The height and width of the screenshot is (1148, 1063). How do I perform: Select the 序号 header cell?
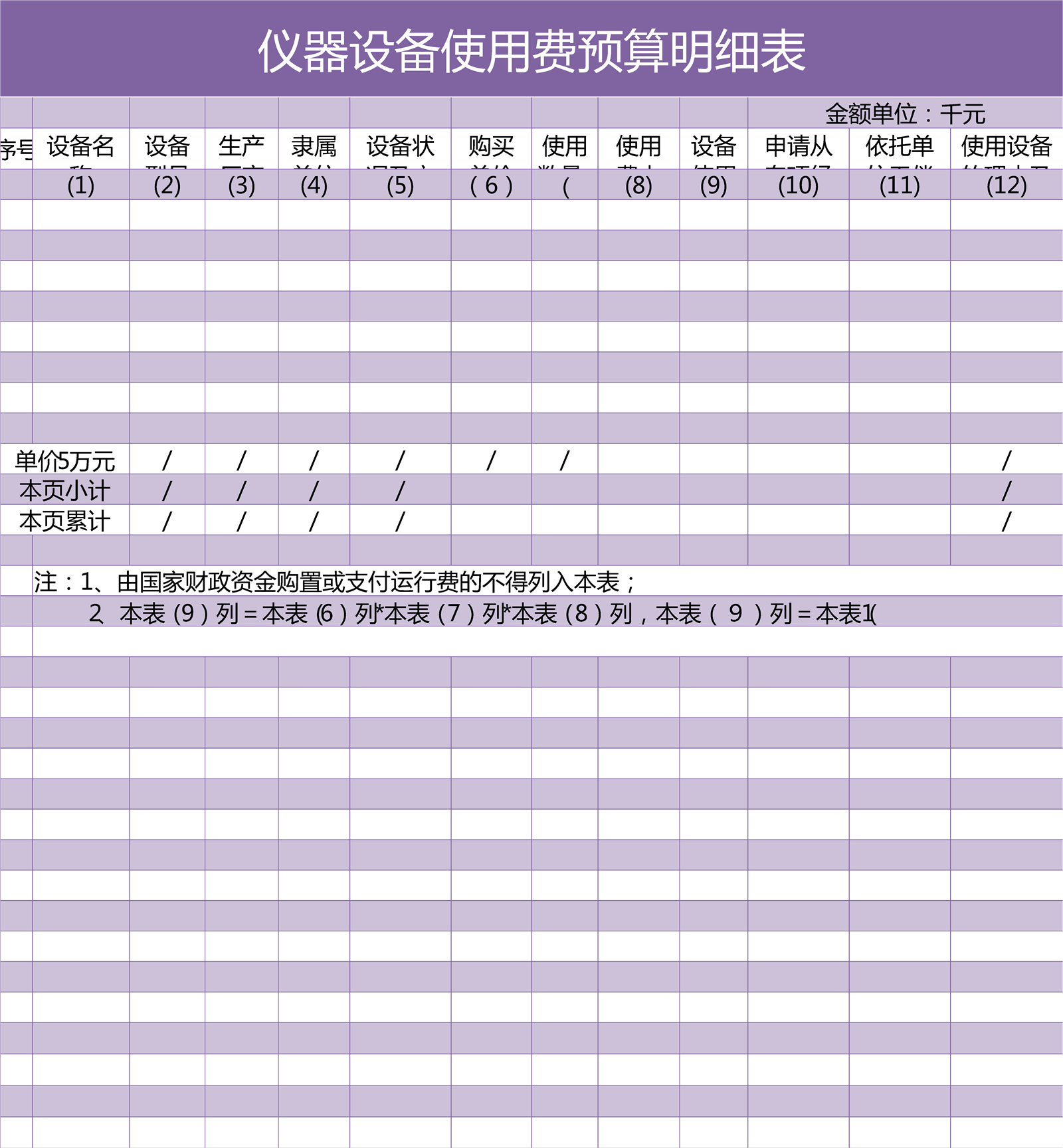(x=16, y=148)
